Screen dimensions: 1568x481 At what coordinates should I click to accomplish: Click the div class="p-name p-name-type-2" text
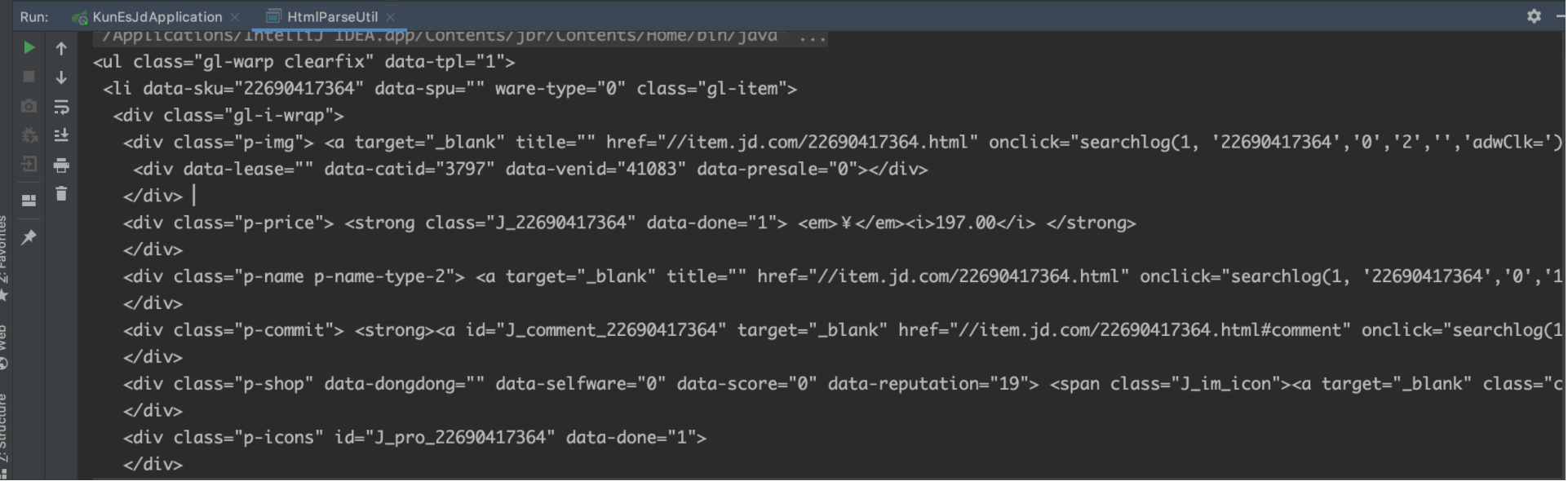pyautogui.click(x=294, y=276)
